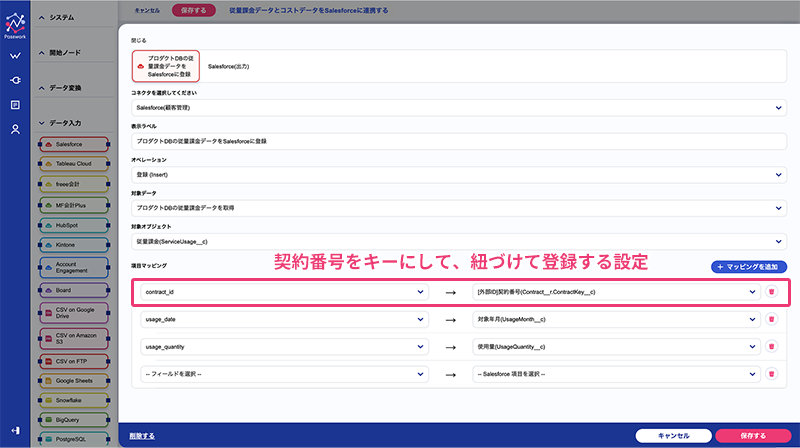Open the Passwork logo home
The width and height of the screenshot is (800, 448).
click(x=15, y=26)
